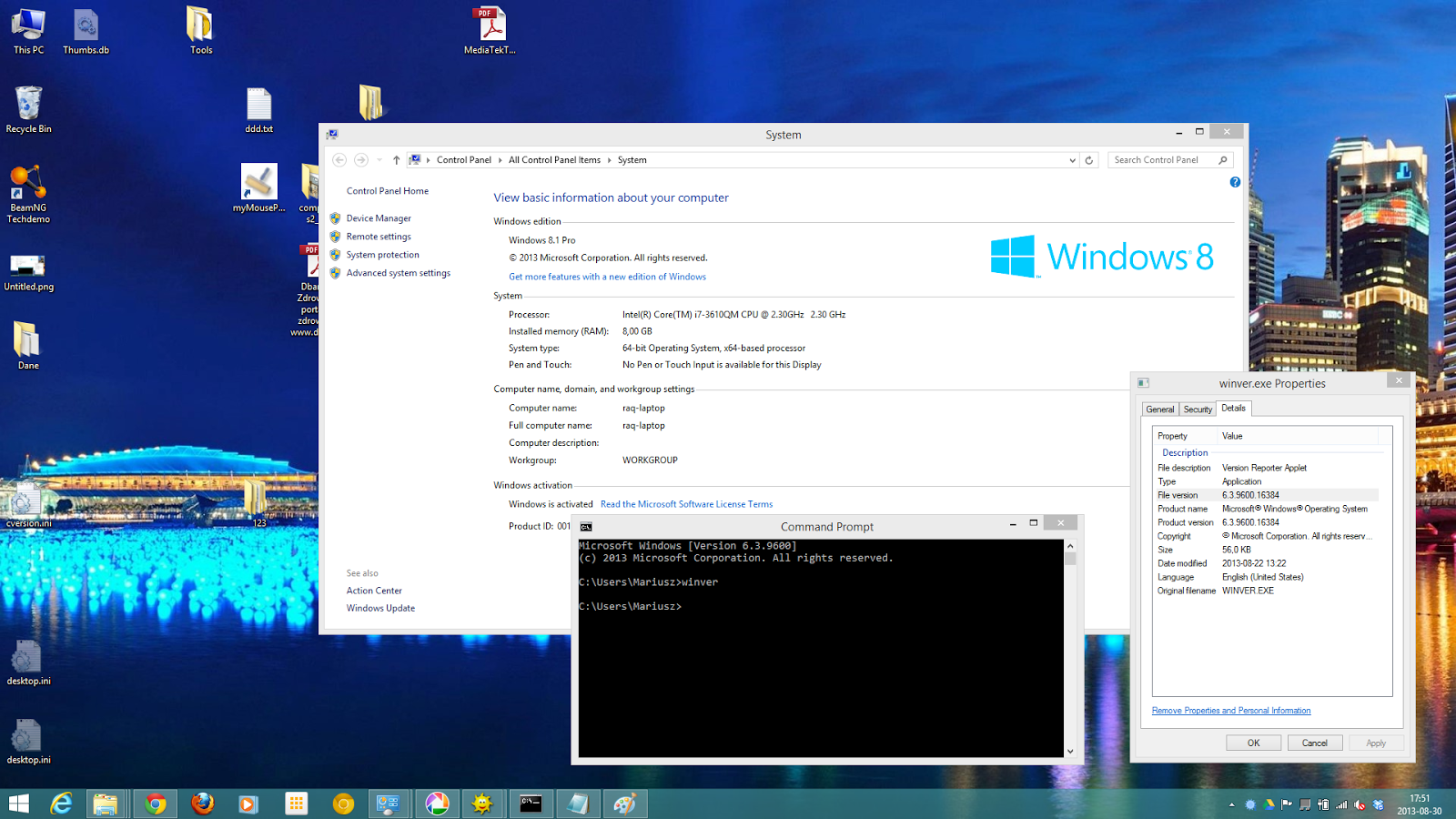Viewport: 1456px width, 819px height.
Task: Click Read the Microsoft Software License Terms
Action: tap(686, 503)
